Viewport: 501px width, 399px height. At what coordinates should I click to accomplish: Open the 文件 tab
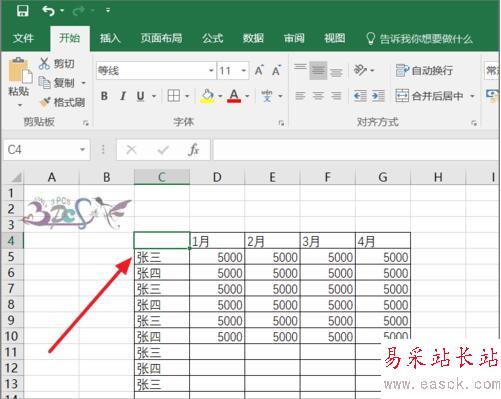(x=23, y=38)
